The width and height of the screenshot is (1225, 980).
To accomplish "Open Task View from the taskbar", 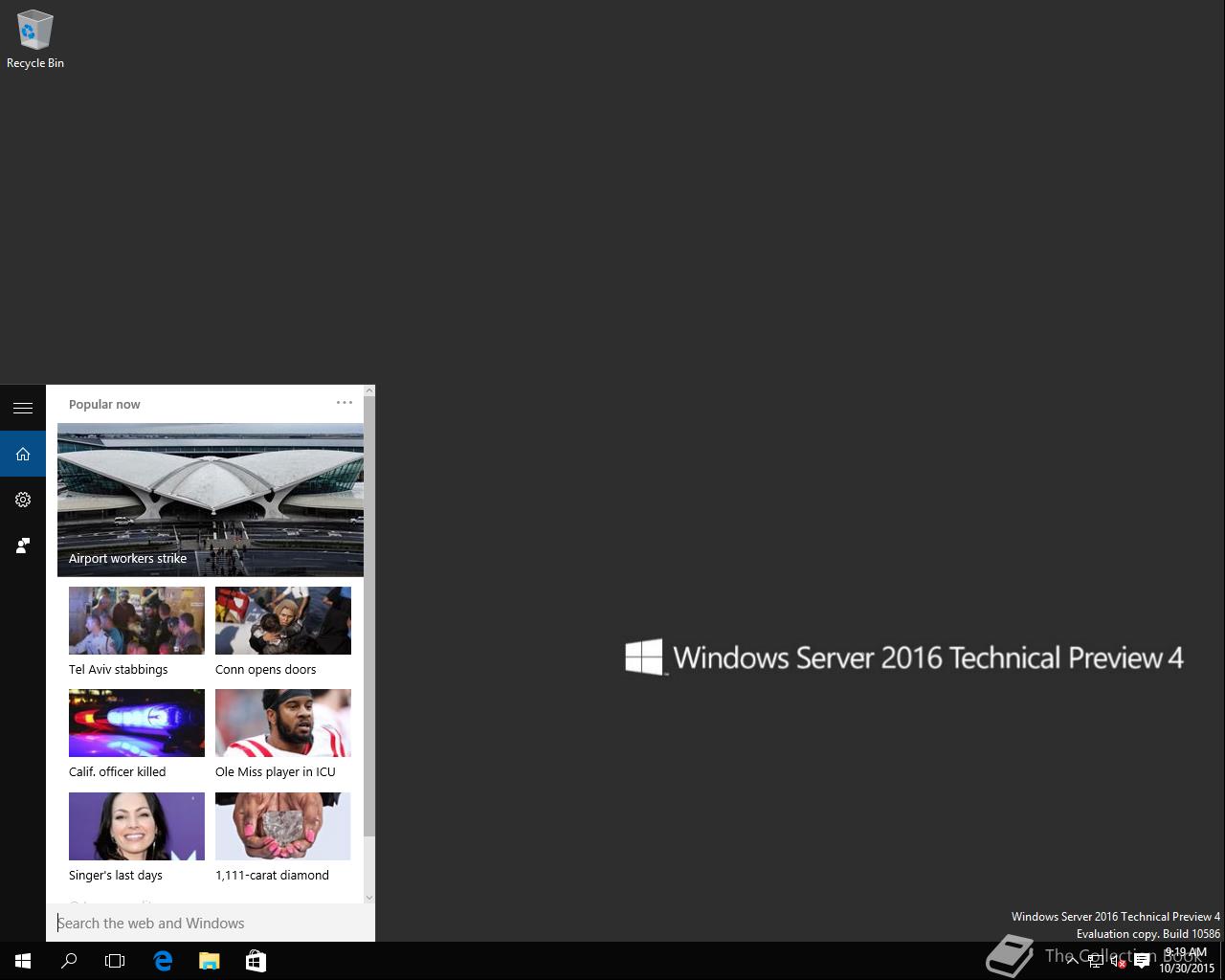I will tap(115, 961).
